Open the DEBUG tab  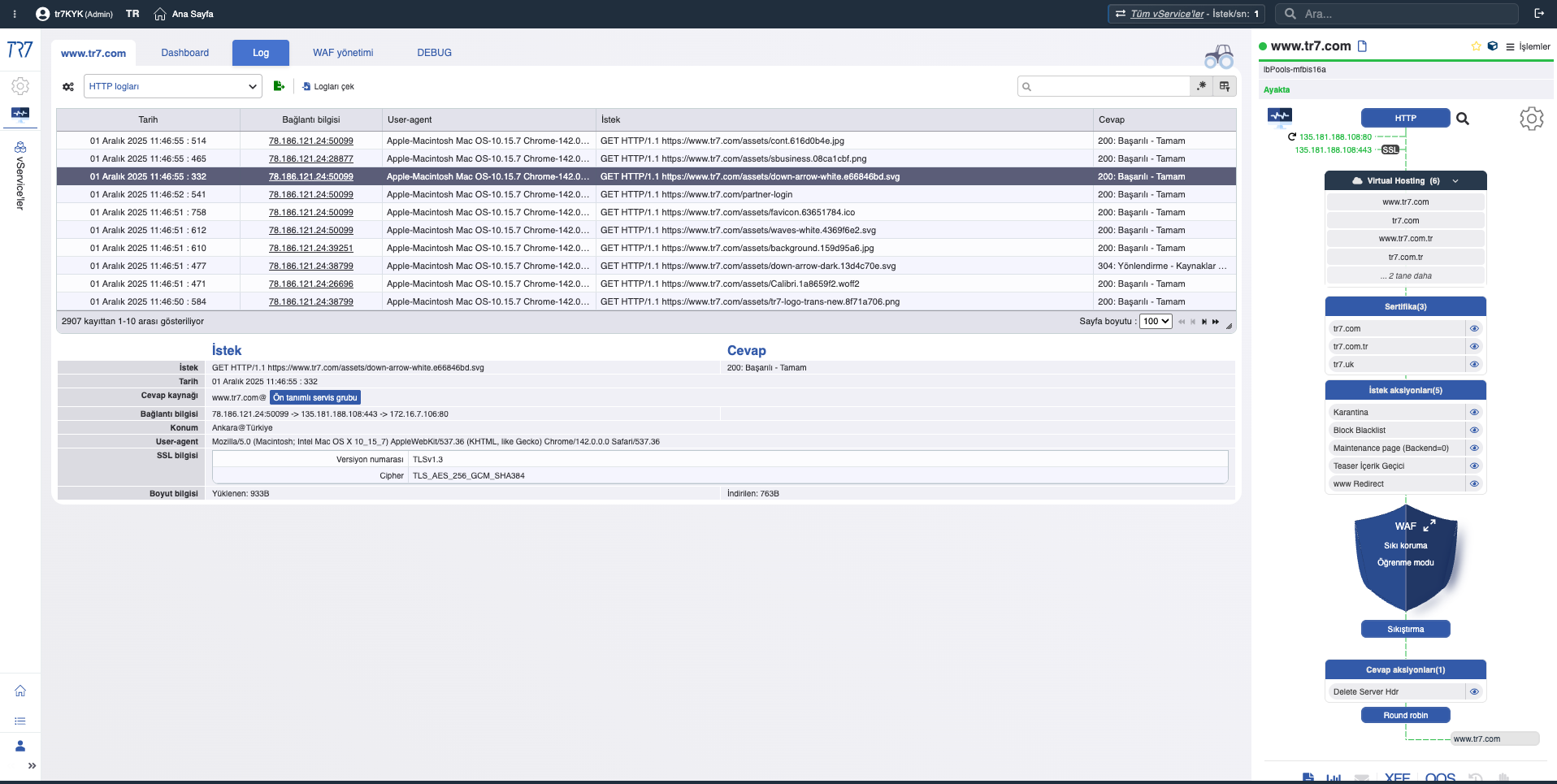434,53
